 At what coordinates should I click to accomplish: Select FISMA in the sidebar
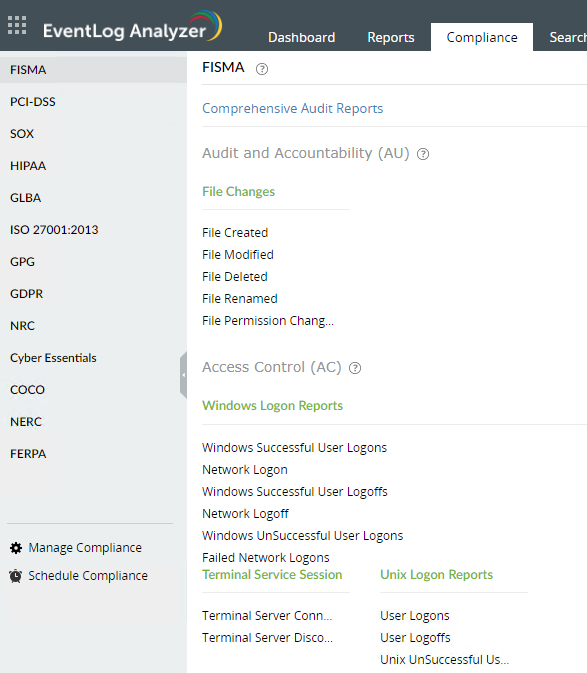[x=94, y=70]
